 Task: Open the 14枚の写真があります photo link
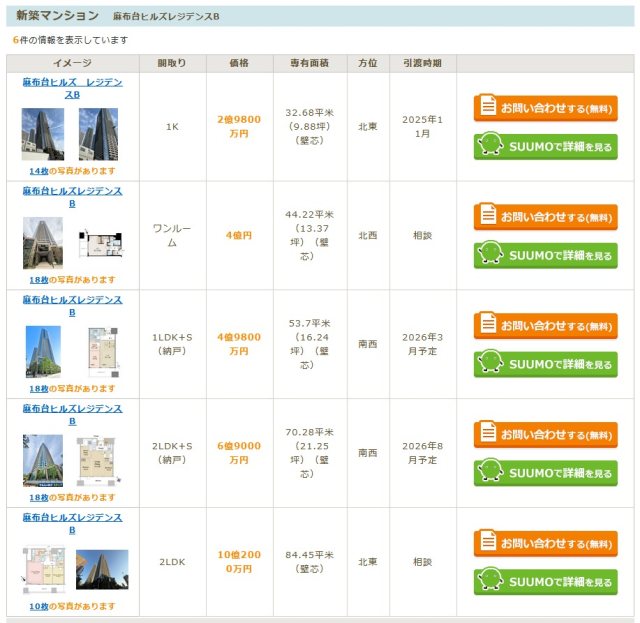(x=72, y=171)
